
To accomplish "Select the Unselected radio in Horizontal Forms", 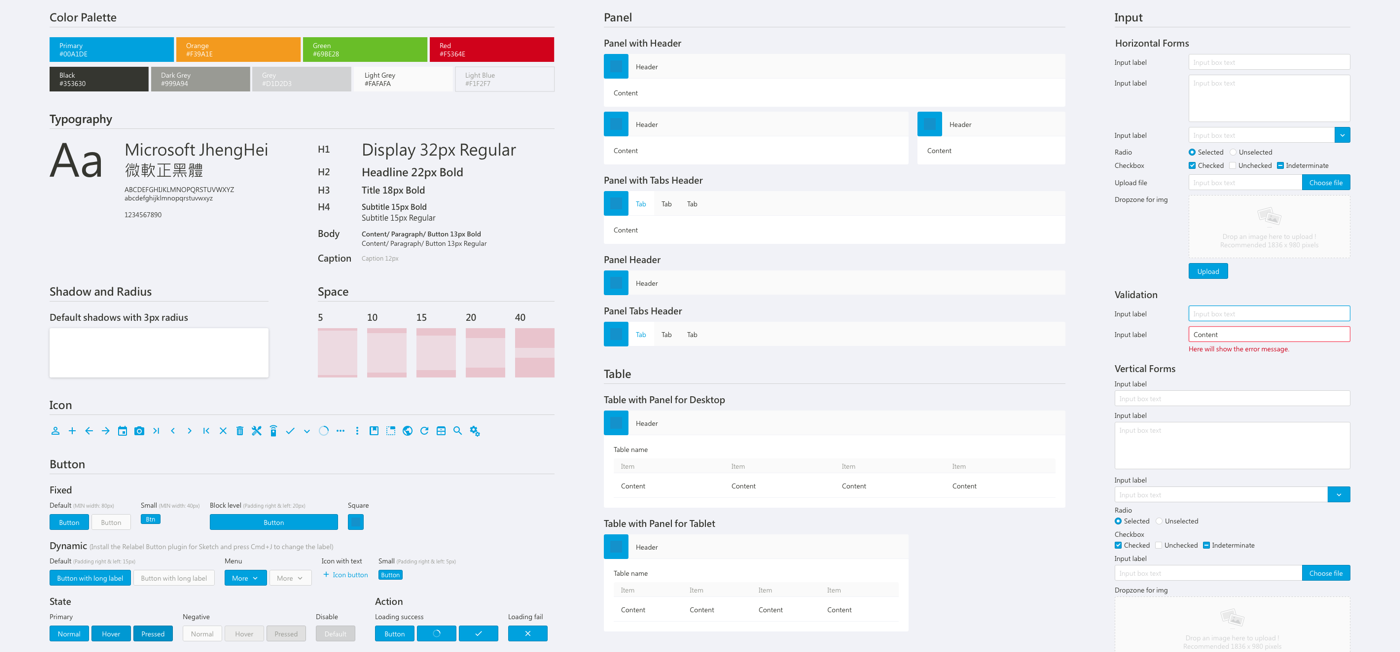I will [x=1233, y=152].
